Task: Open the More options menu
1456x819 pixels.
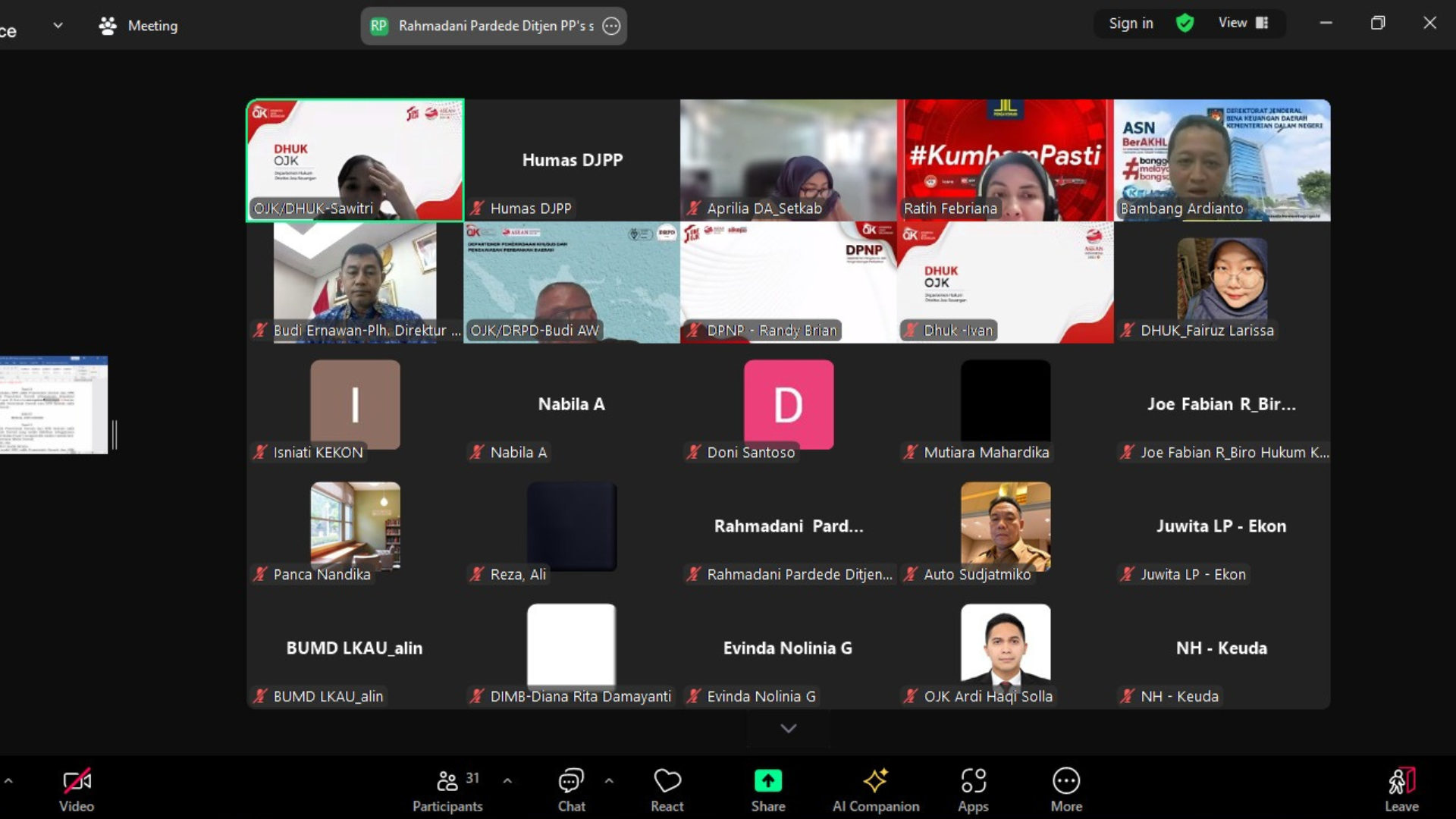Action: click(1066, 789)
